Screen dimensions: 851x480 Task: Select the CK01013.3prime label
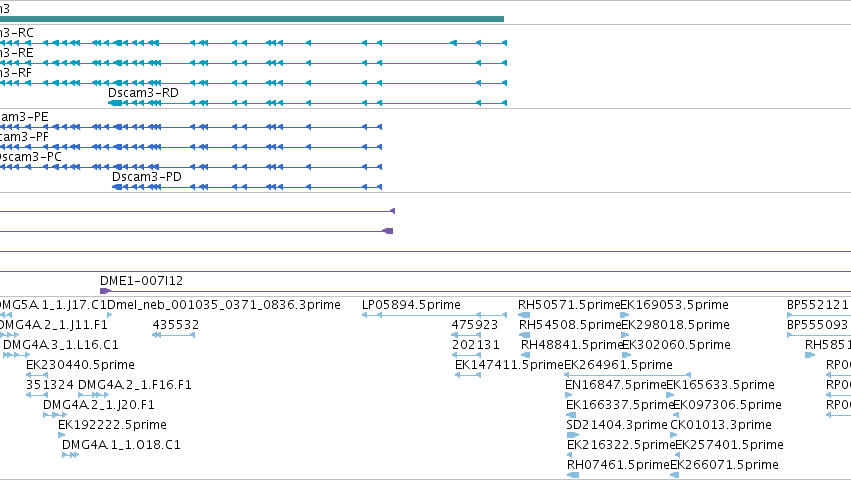click(721, 425)
